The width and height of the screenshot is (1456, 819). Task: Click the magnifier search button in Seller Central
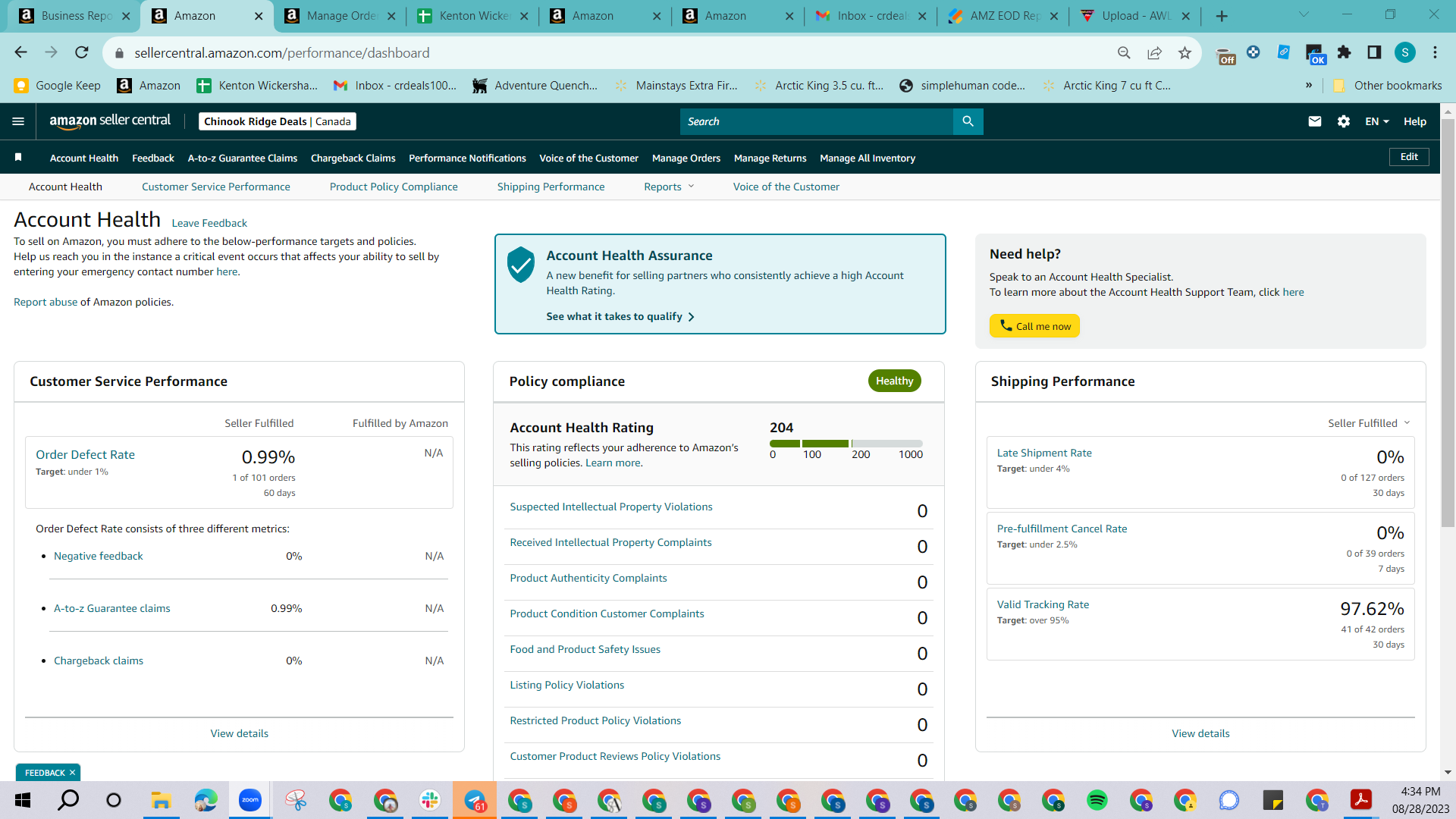(968, 121)
